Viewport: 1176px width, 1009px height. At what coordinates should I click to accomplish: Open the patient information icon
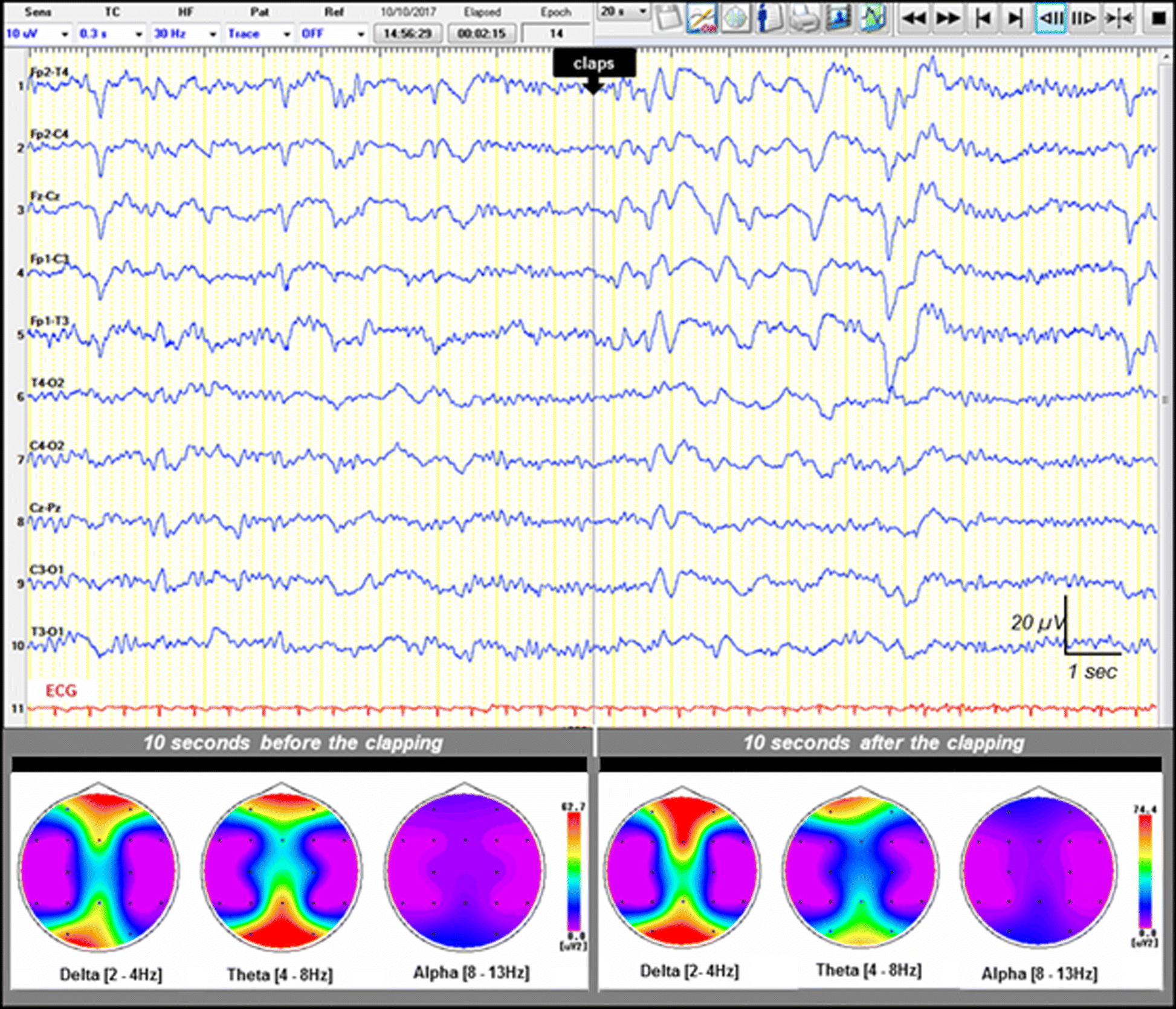click(x=769, y=18)
